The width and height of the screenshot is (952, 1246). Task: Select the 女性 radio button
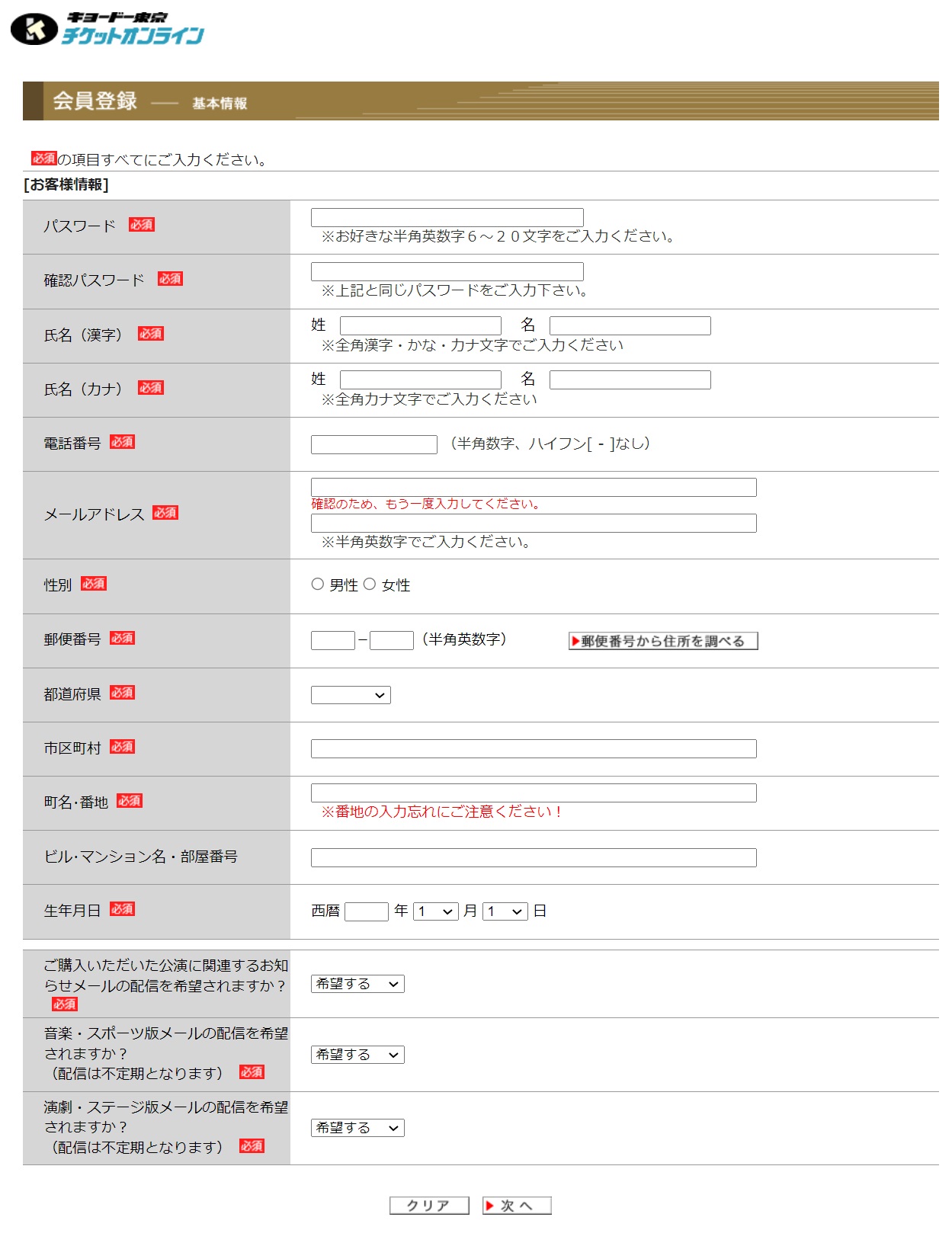pos(370,585)
